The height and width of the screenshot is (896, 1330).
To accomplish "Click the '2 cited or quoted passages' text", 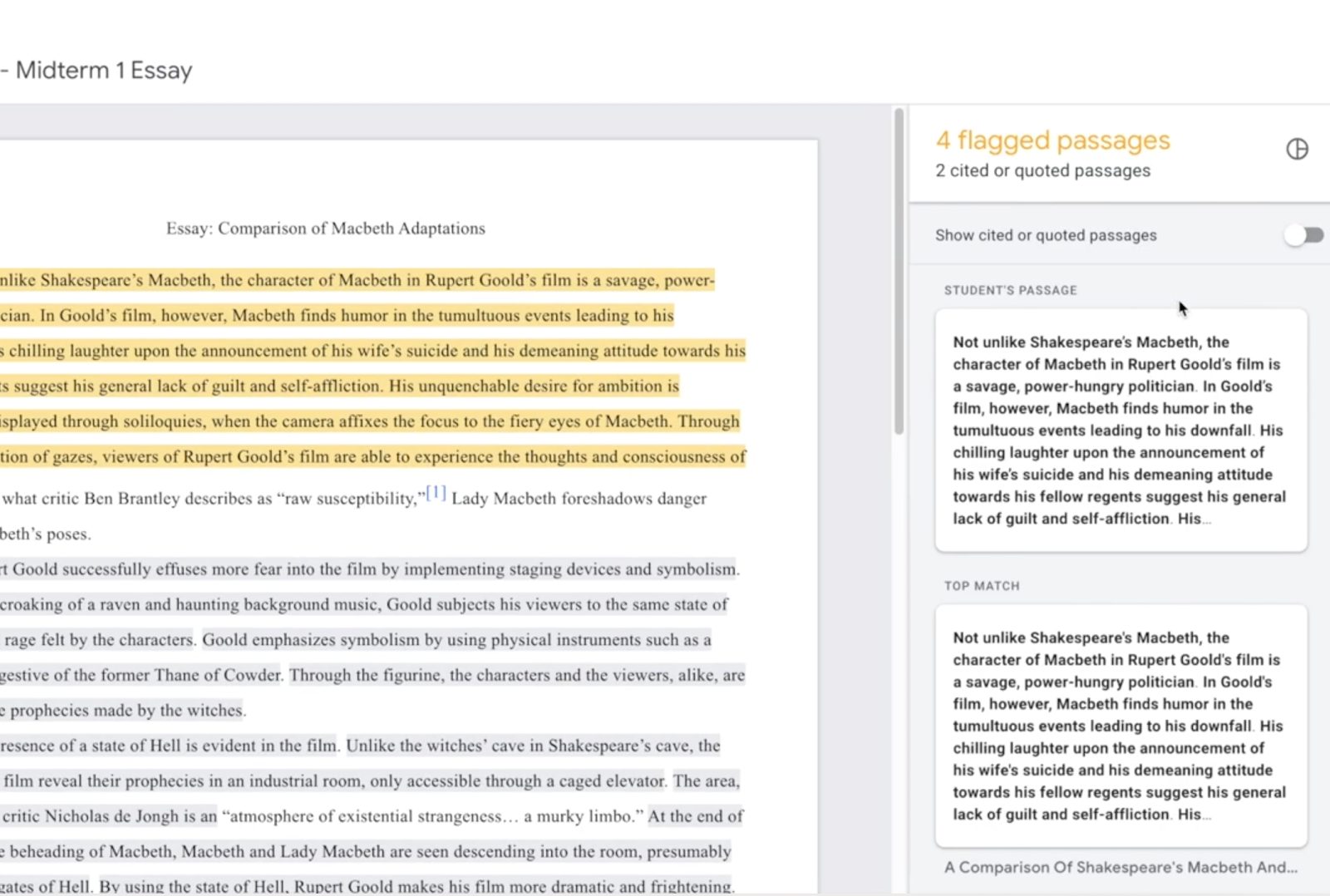I will pos(1042,170).
